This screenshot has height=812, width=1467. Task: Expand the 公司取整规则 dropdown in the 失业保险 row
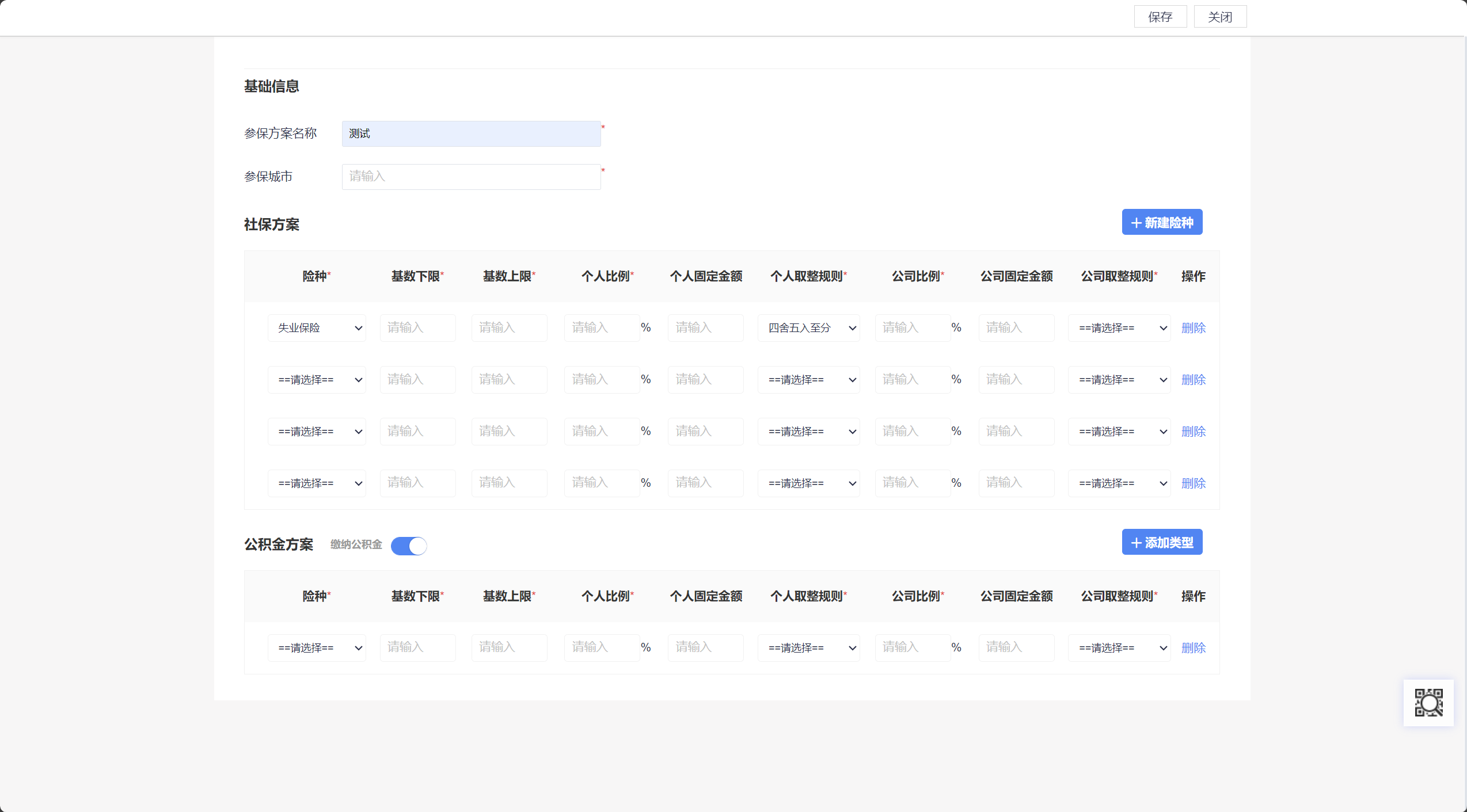[1119, 328]
